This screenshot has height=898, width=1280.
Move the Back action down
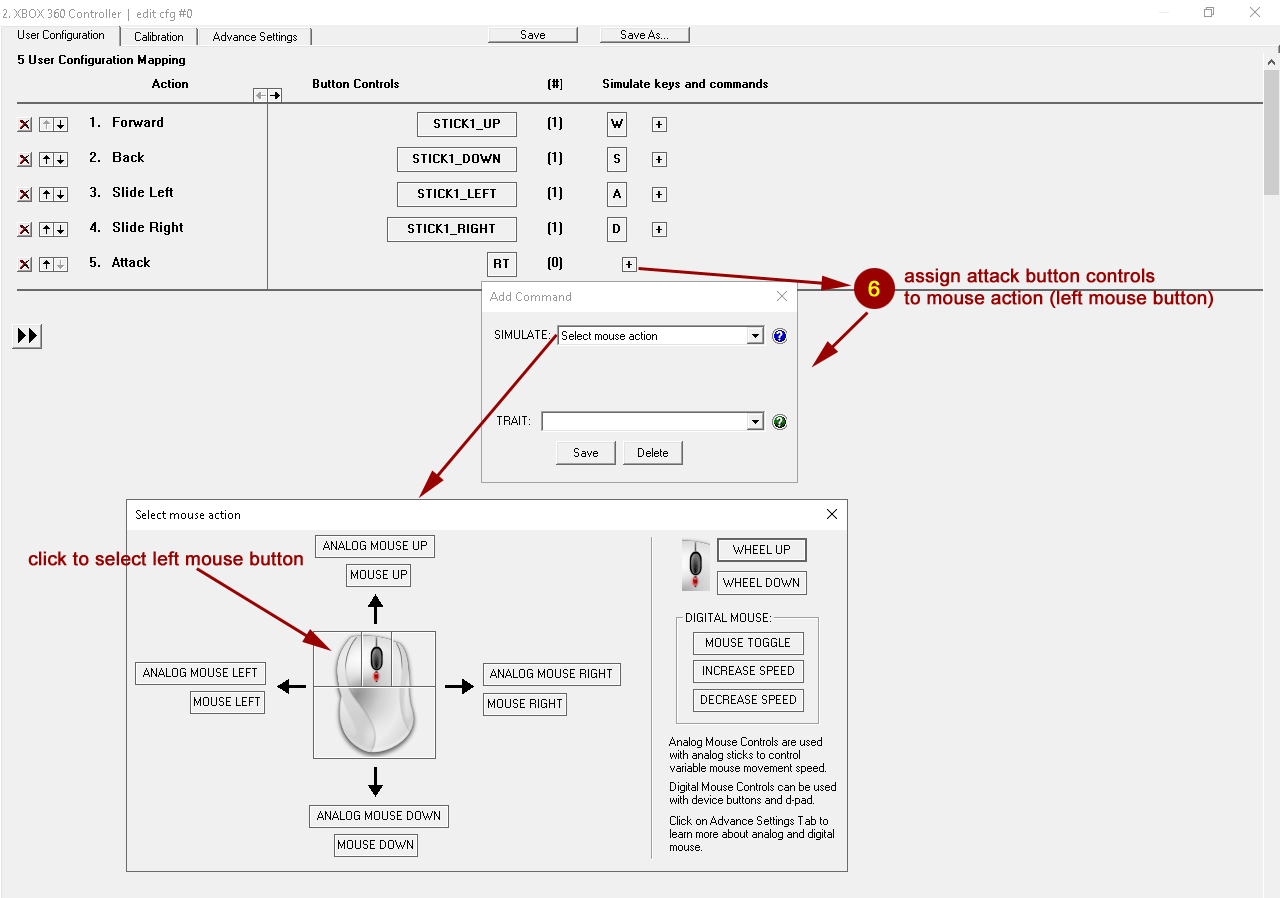coord(61,160)
